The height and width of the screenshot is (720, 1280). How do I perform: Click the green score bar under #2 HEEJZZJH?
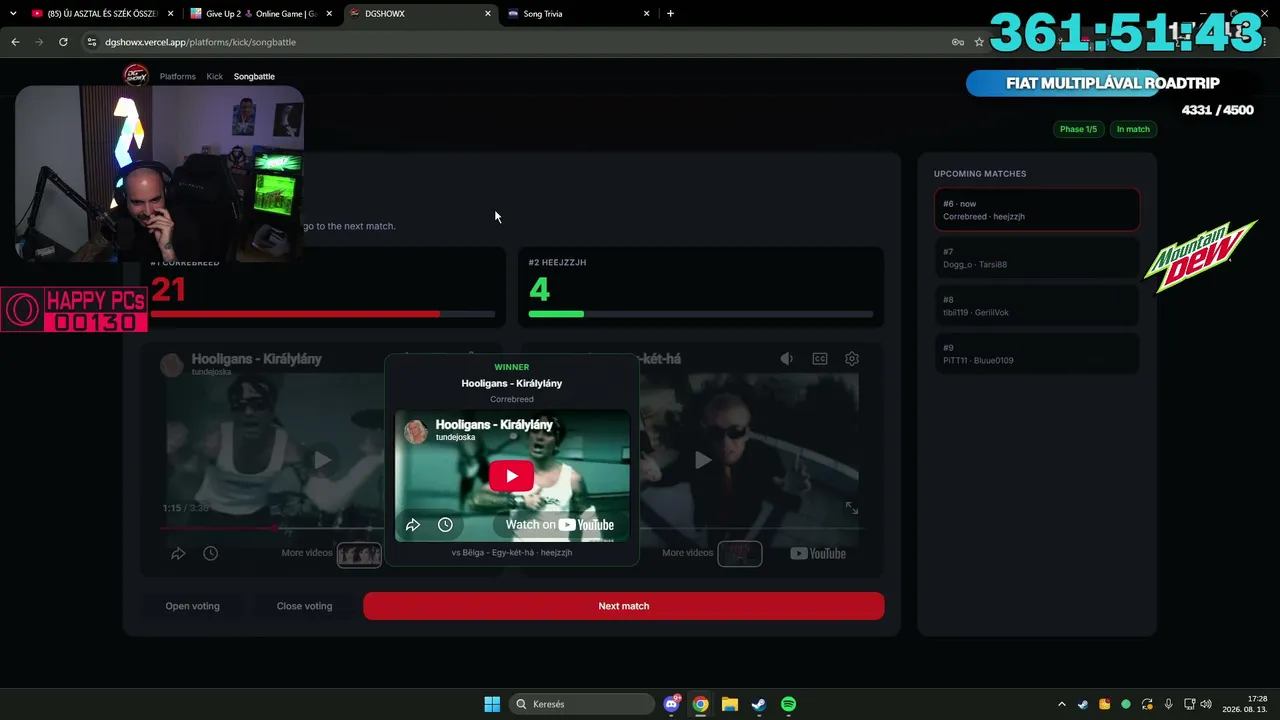(701, 314)
